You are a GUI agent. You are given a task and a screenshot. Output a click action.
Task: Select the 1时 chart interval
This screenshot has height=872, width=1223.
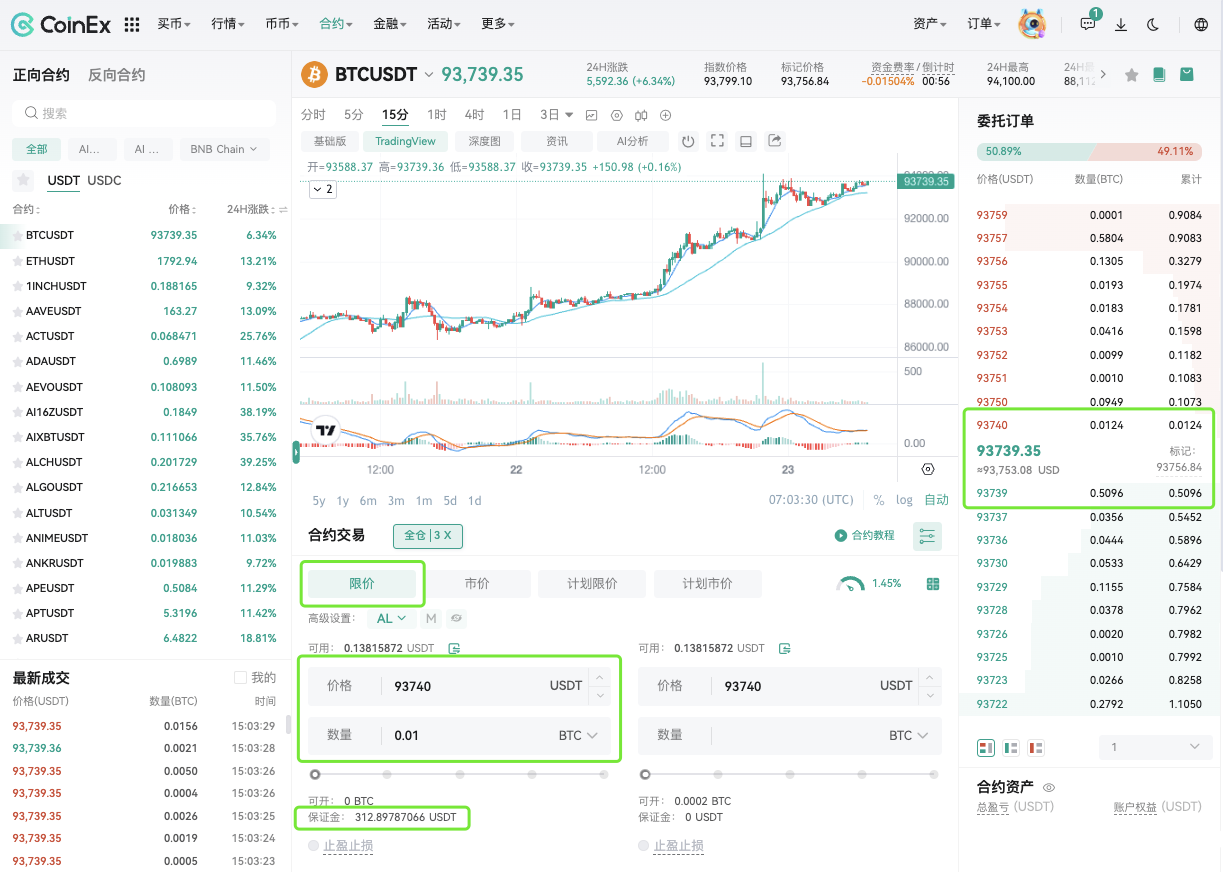coord(437,115)
